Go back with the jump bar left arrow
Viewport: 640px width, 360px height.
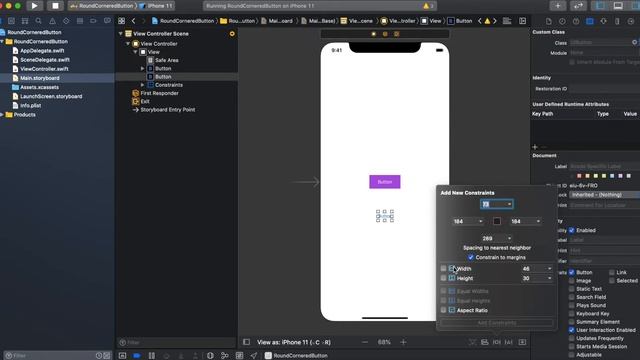133,21
